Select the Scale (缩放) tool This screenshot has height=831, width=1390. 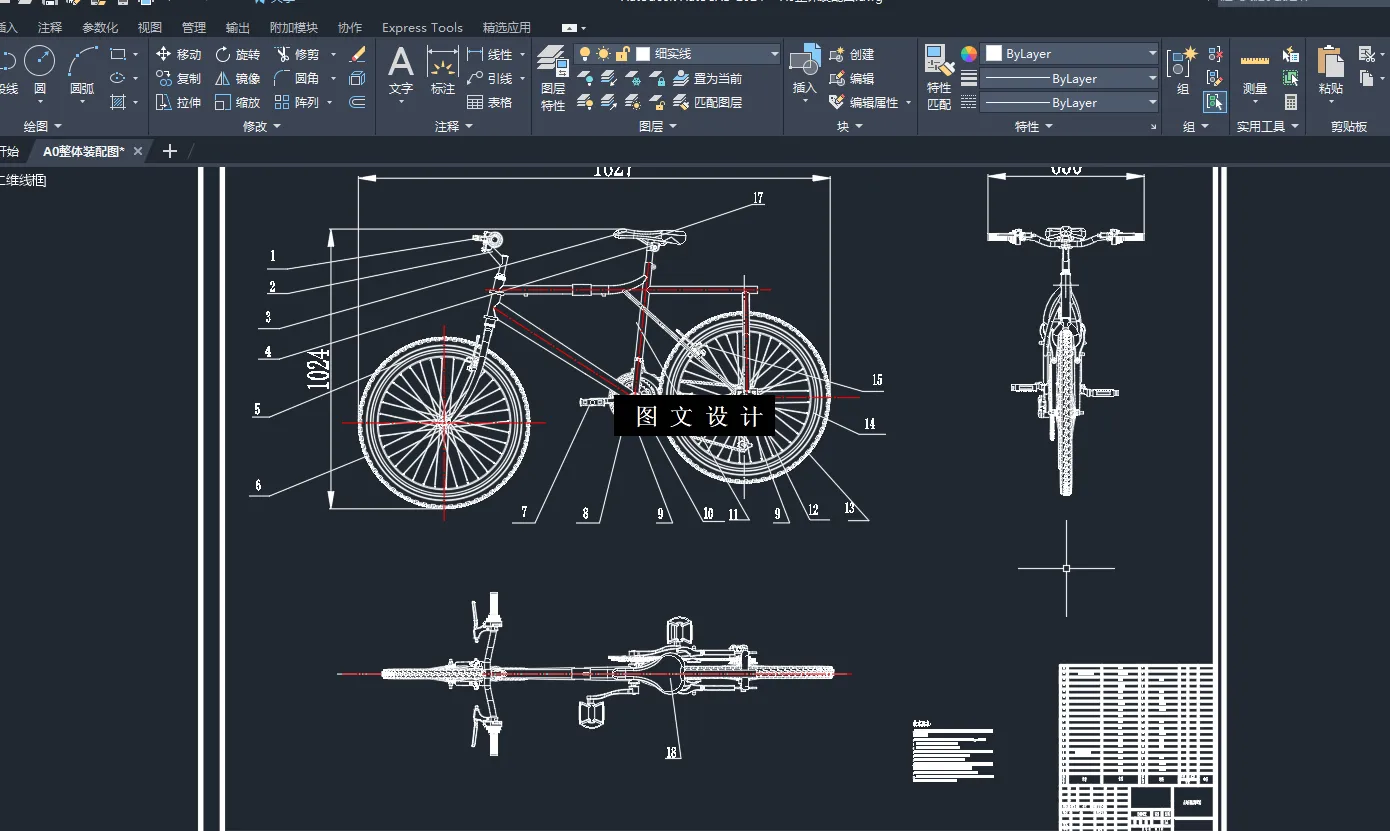coord(238,102)
